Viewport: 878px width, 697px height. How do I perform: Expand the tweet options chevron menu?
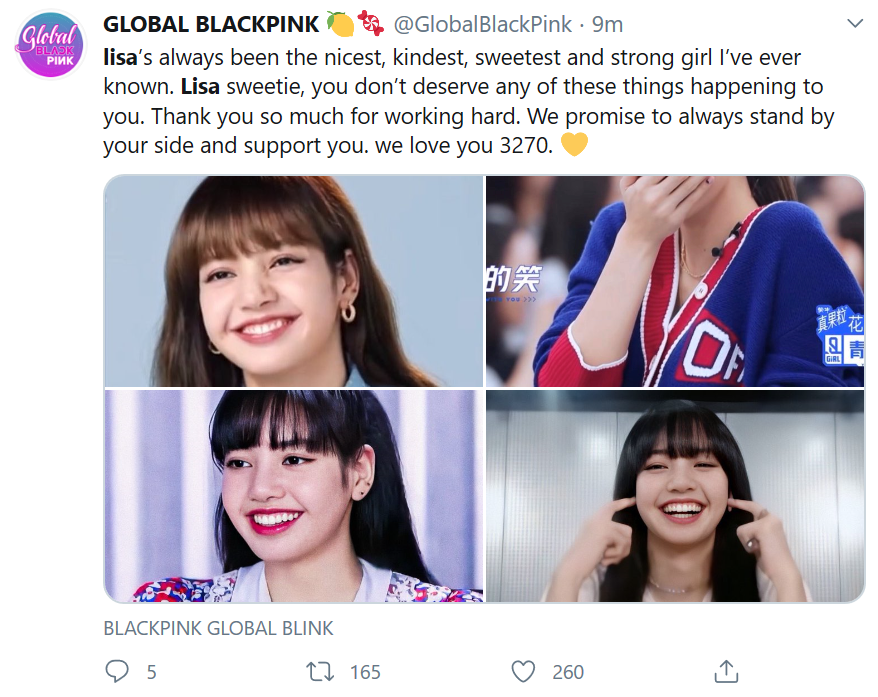coord(854,24)
